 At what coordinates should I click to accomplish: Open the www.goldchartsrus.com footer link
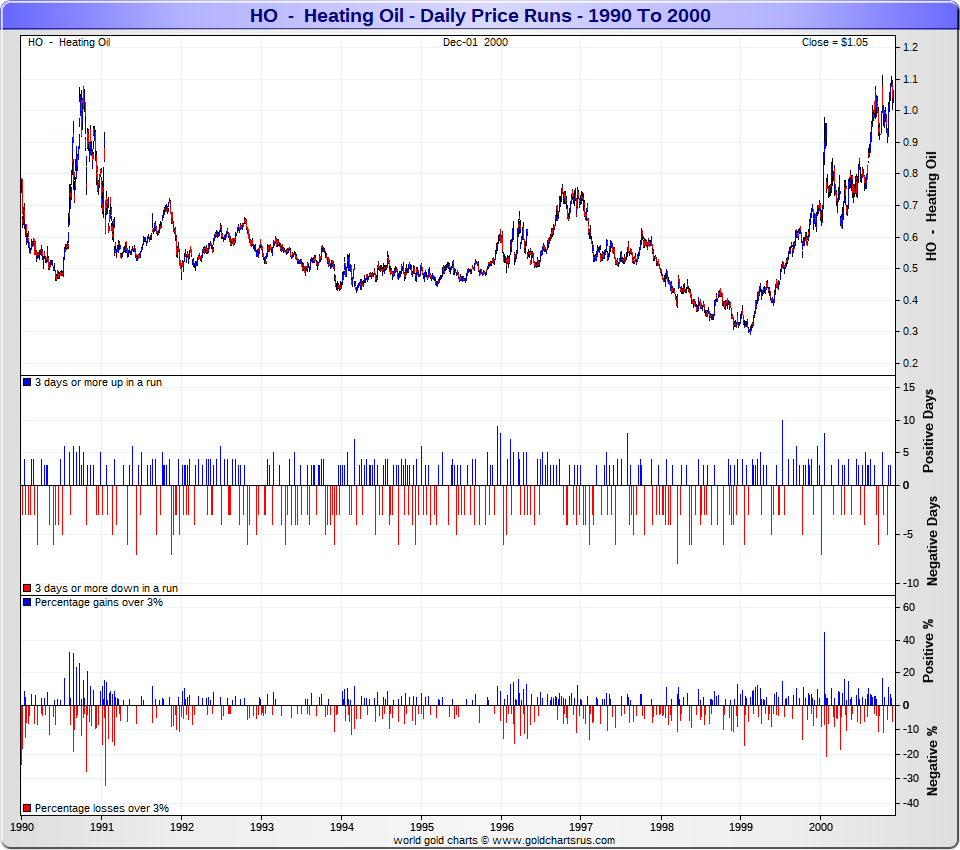[x=555, y=841]
